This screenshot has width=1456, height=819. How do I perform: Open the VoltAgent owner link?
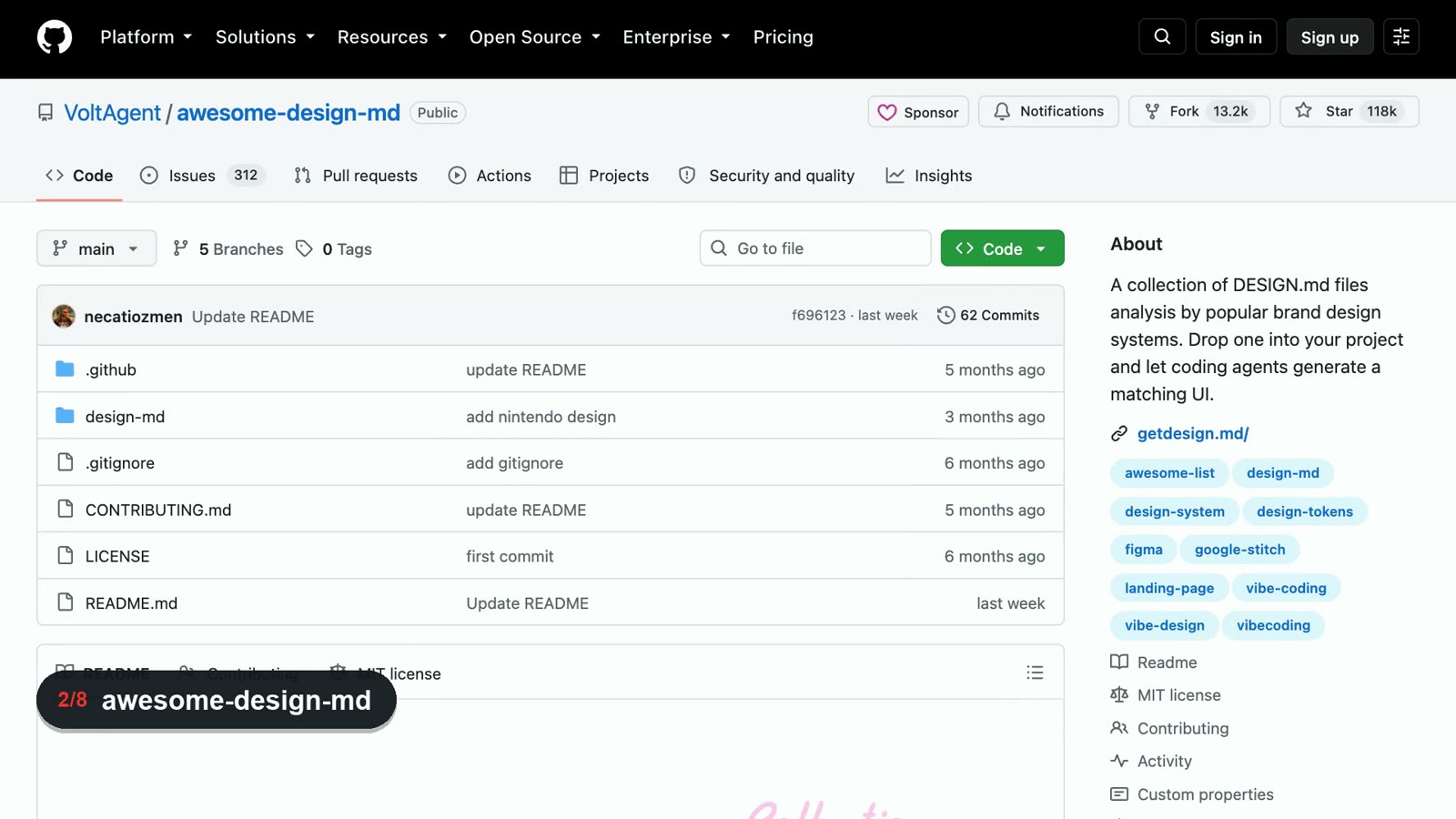112,112
